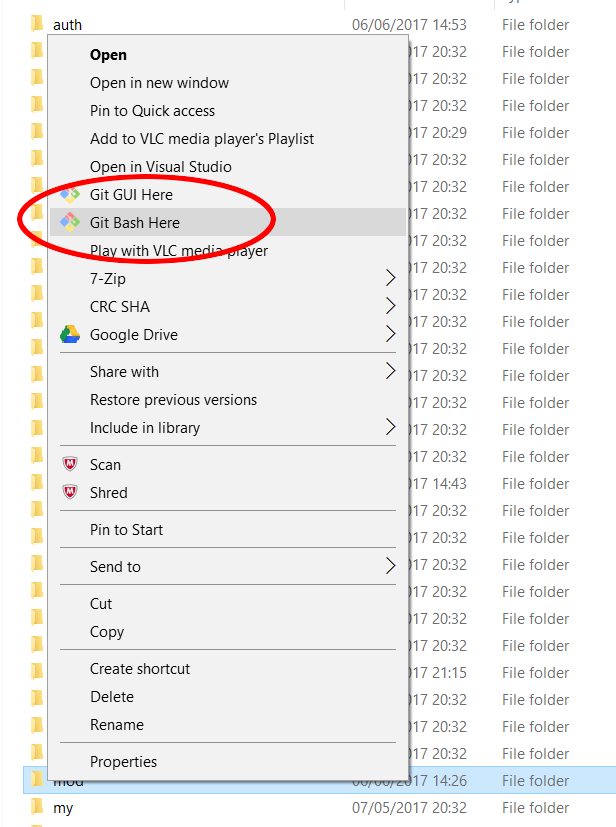
Task: Select Restore previous versions
Action: [x=228, y=399]
